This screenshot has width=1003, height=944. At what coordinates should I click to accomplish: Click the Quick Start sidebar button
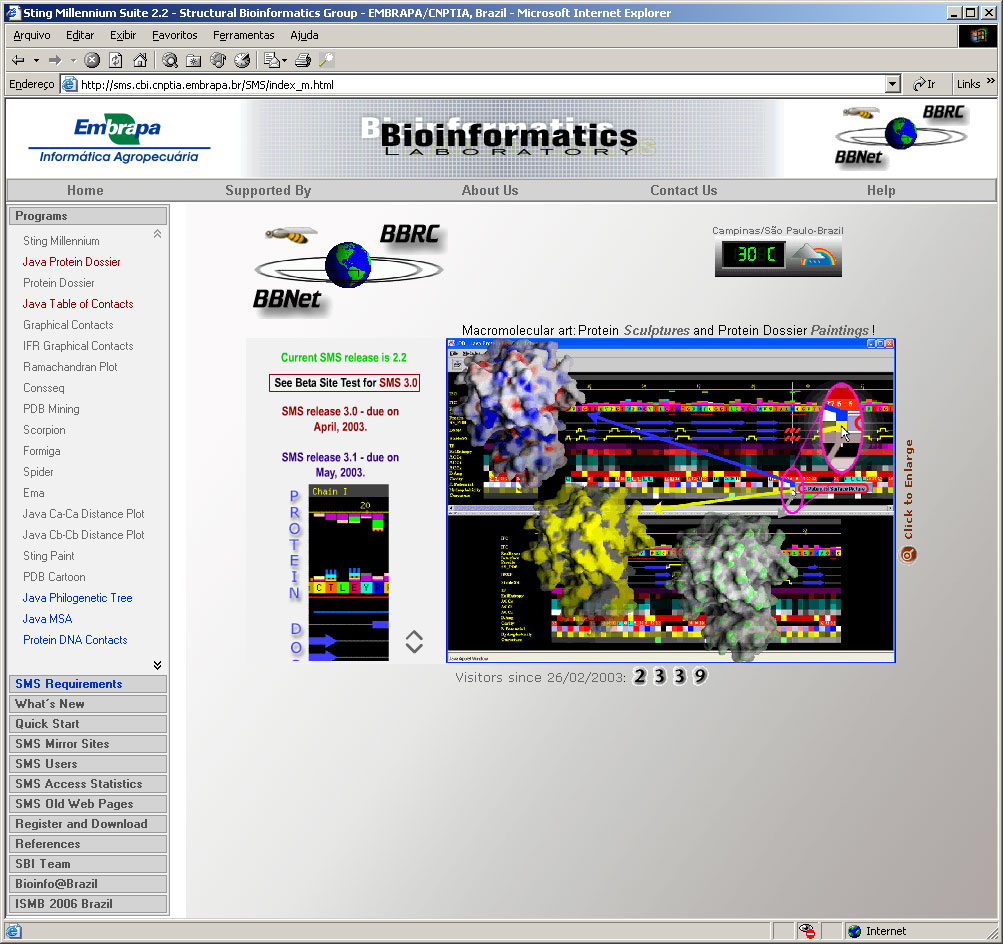coord(88,724)
